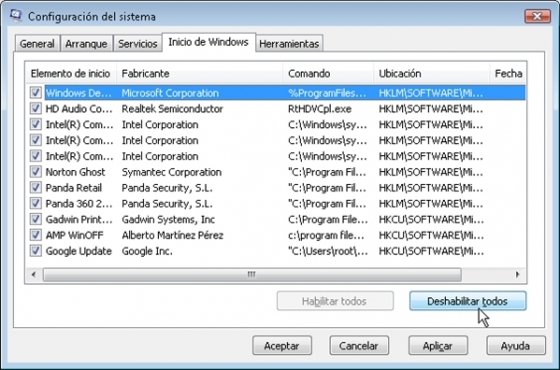Uncheck the Gadwin PrintScreen startup checkbox

[35, 219]
